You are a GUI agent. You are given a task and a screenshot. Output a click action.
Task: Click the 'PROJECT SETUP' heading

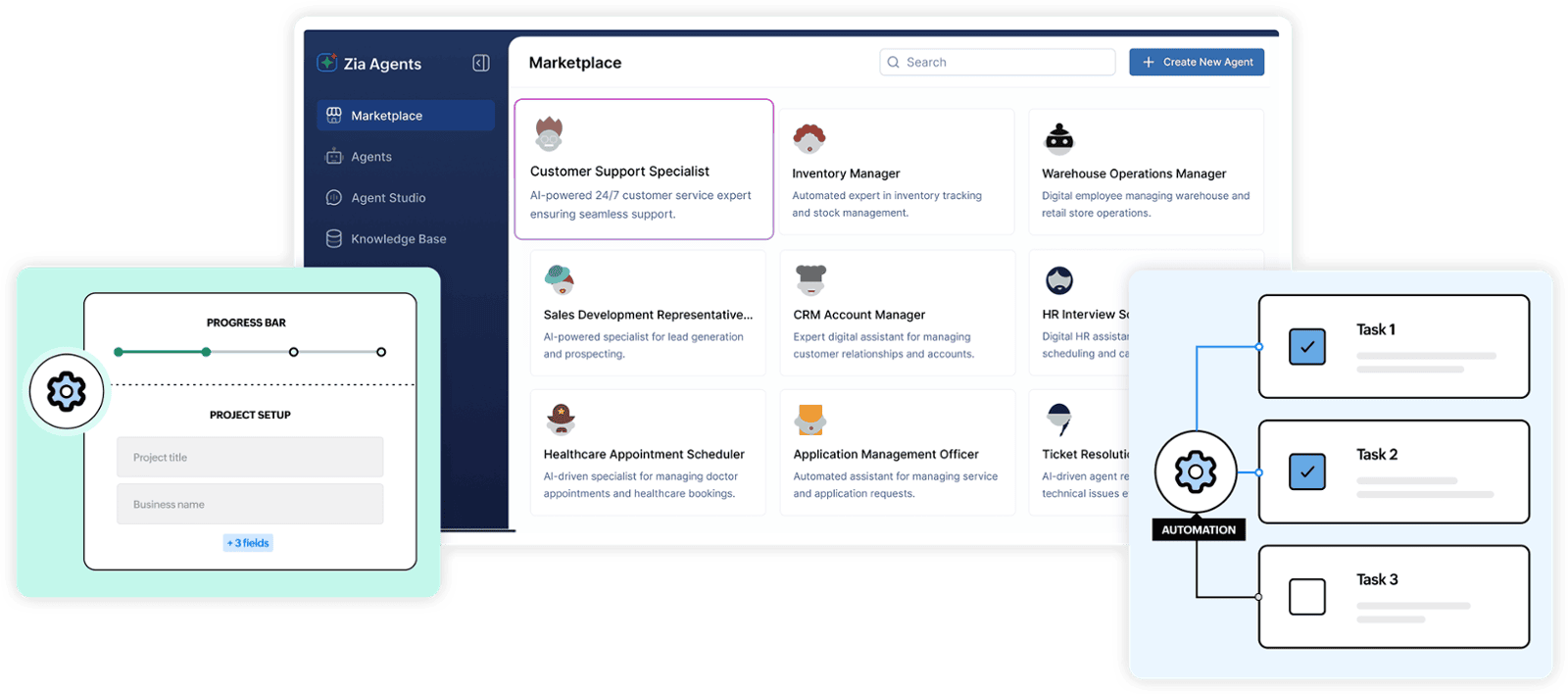[250, 415]
